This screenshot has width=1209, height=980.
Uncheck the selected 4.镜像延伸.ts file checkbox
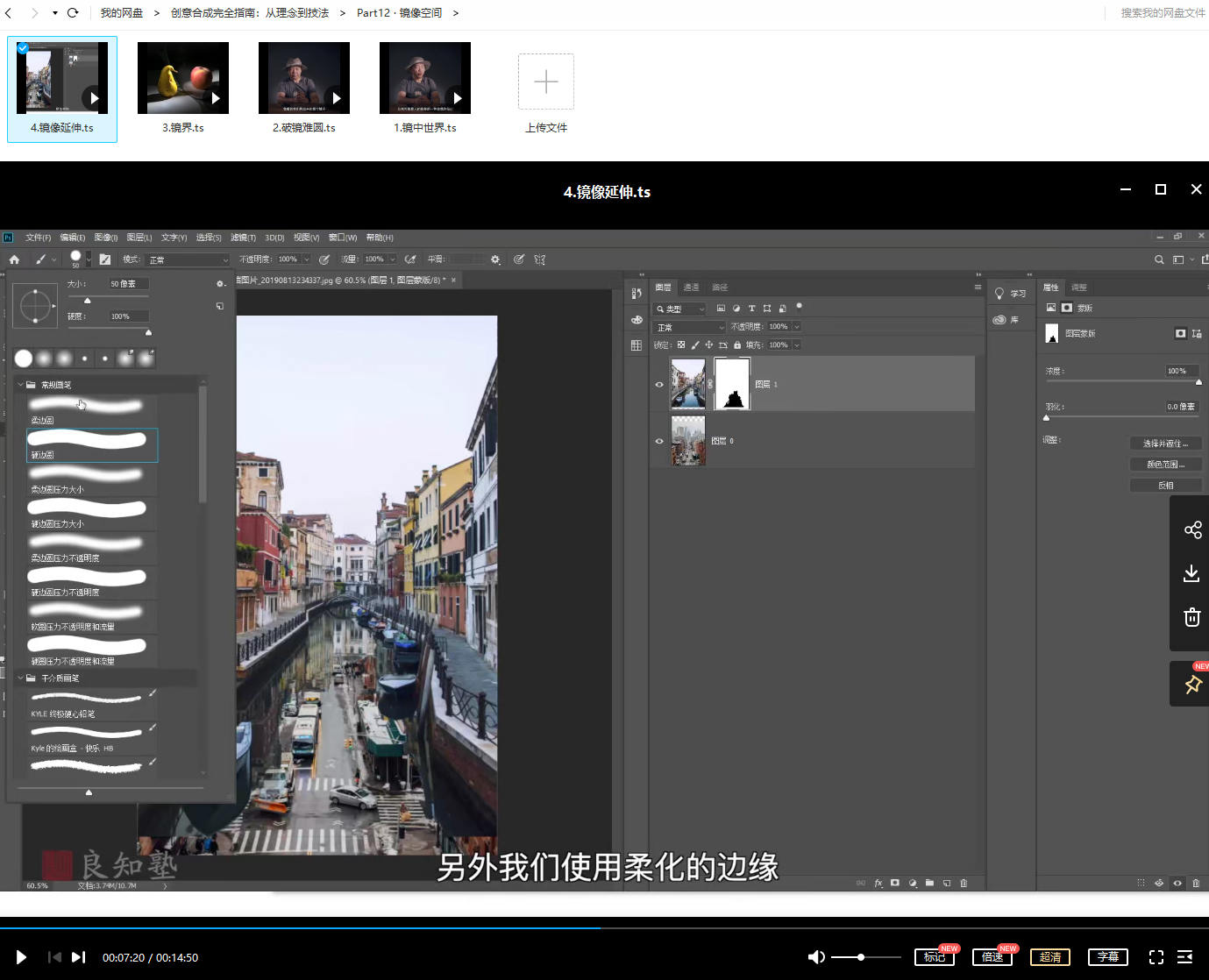tap(23, 48)
